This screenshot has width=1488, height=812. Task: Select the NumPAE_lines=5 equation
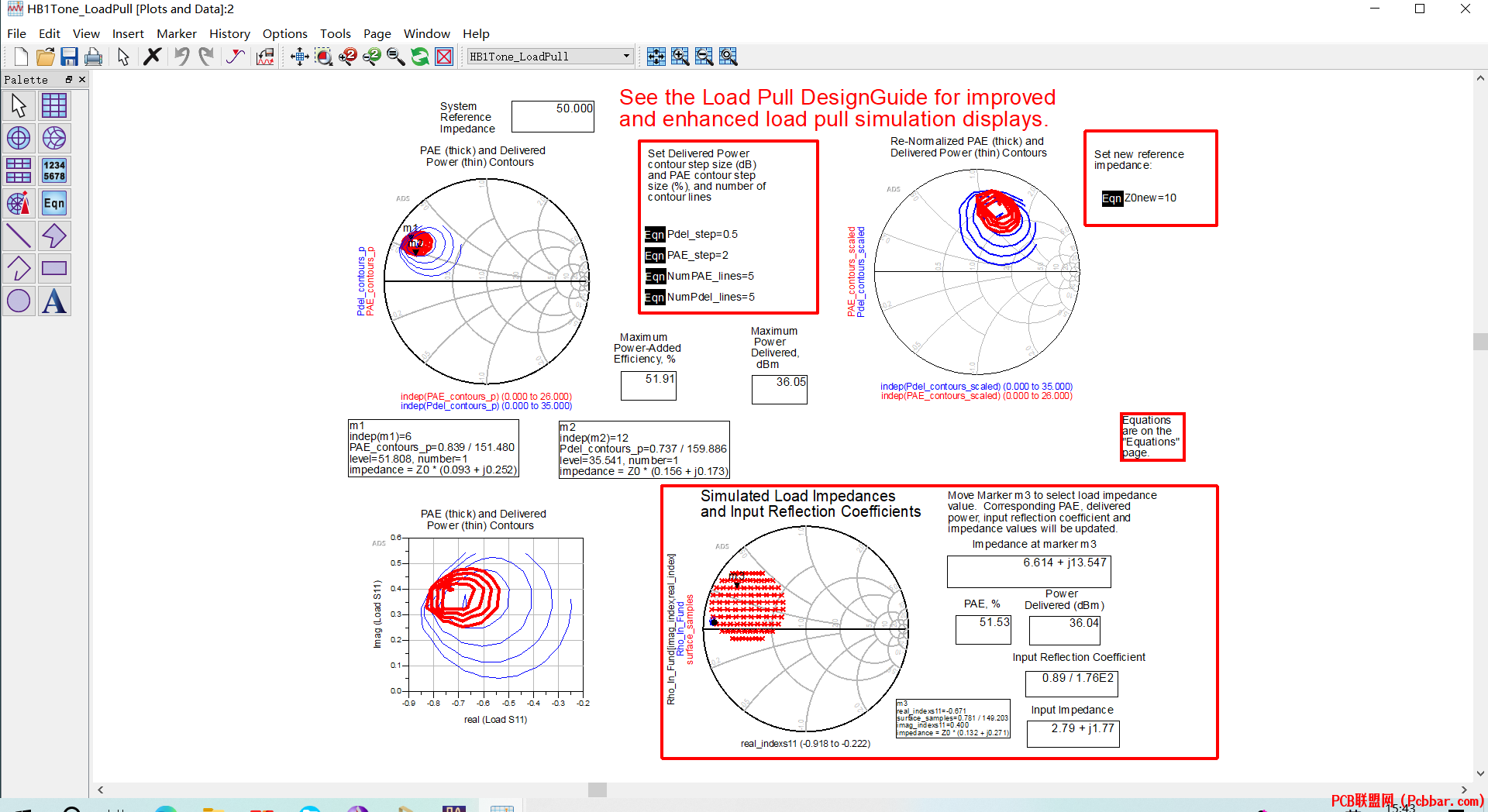699,276
